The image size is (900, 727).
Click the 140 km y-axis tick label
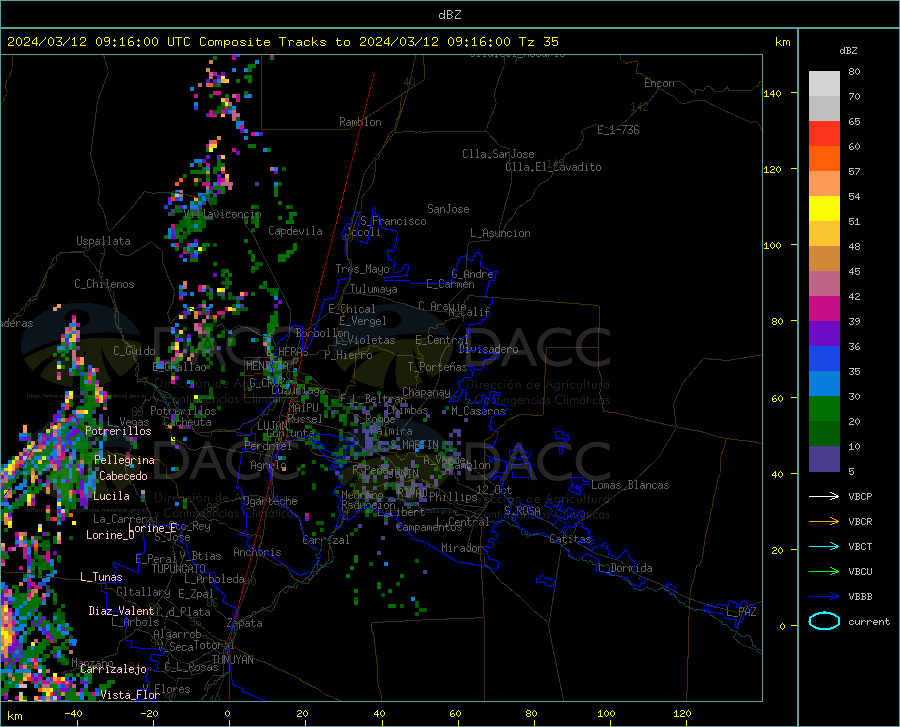(772, 93)
